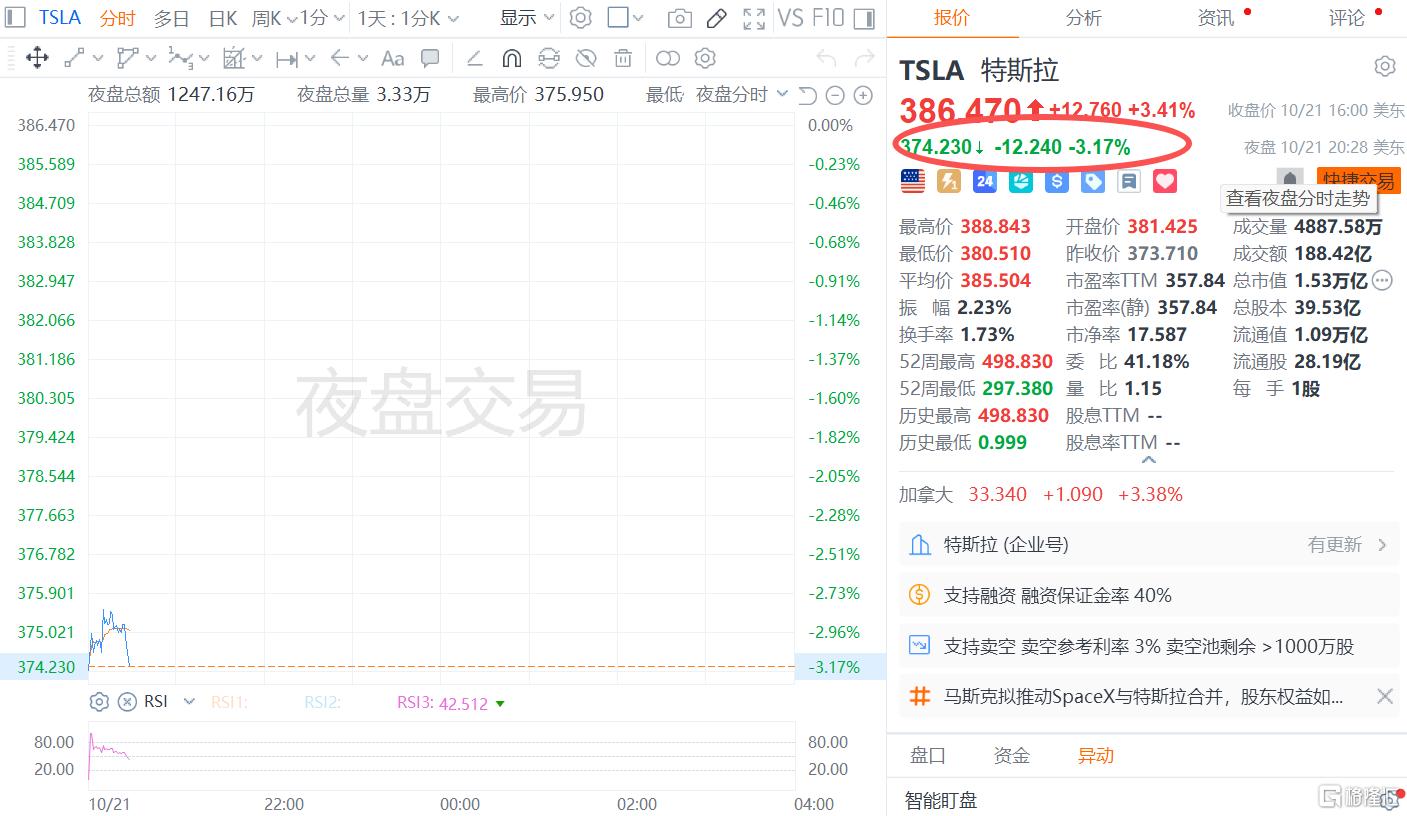Click the 24-hour trading badge icon

(x=985, y=181)
